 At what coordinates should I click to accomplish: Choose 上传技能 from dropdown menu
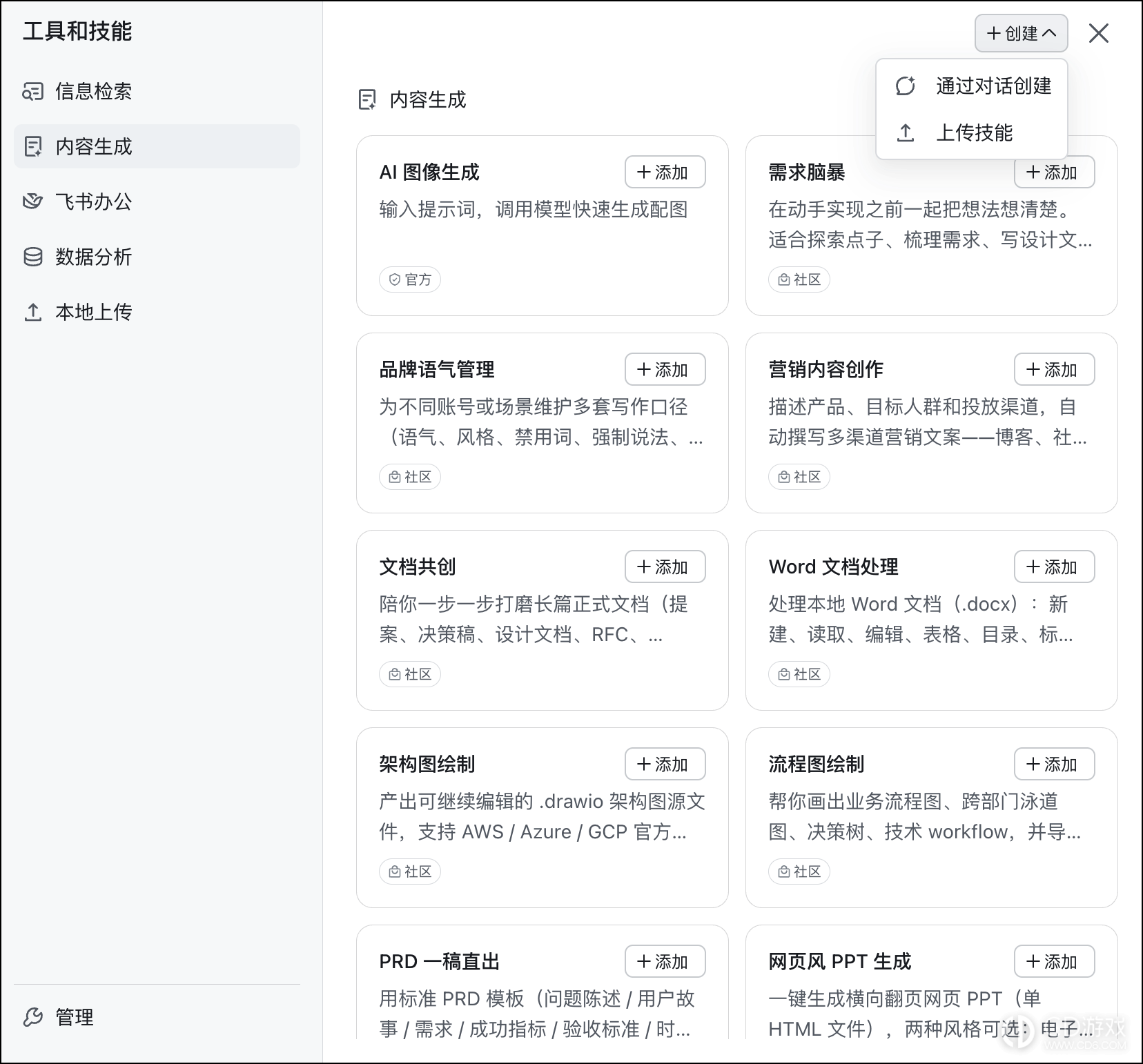pos(972,132)
